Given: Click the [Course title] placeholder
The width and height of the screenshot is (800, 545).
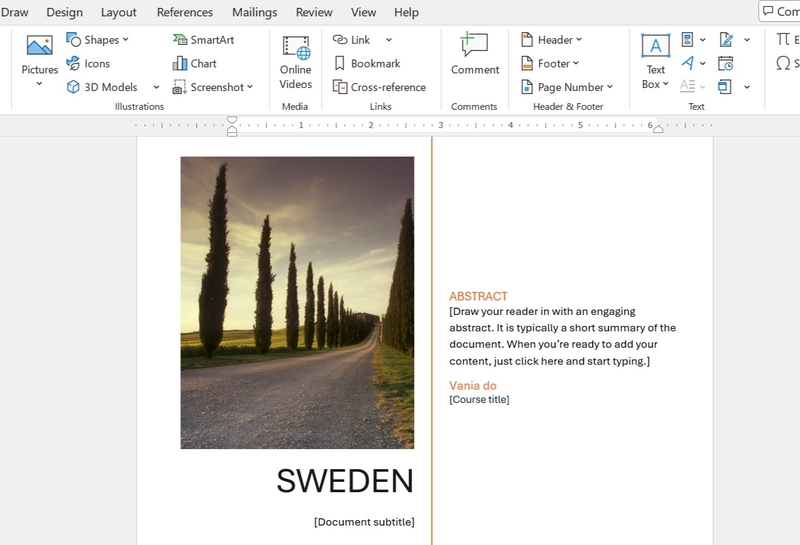Looking at the screenshot, I should coord(479,400).
